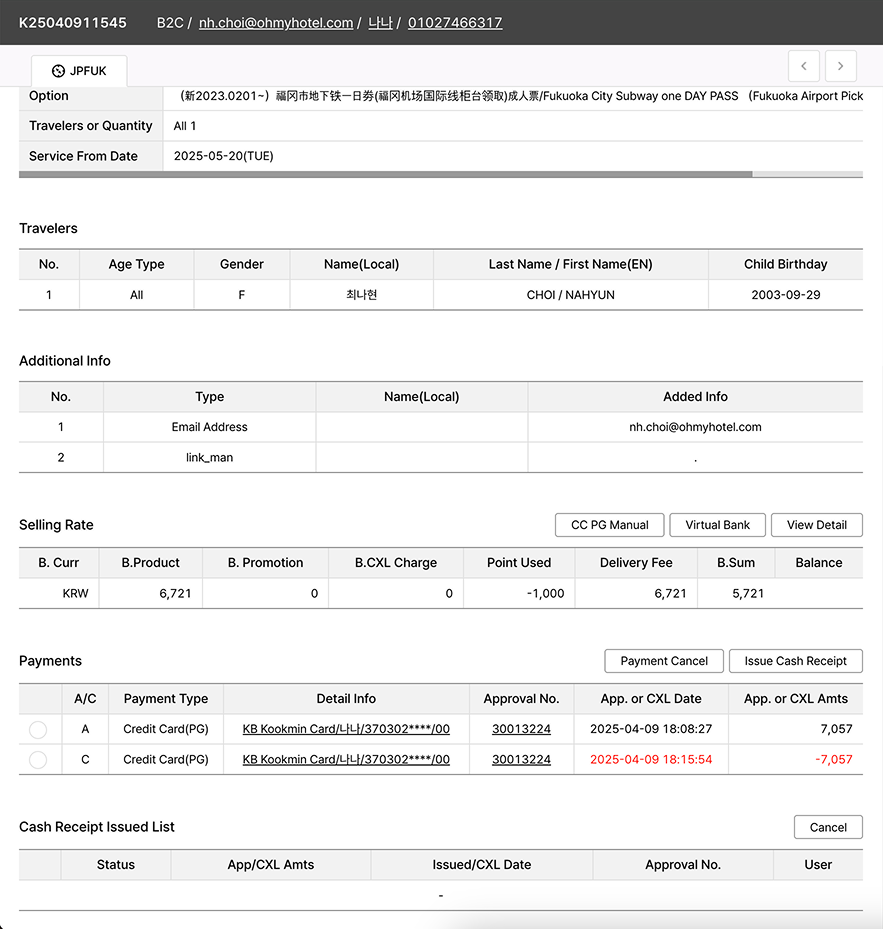Open the CC PG Manual button
Screen dimensions: 883x929
pos(609,525)
